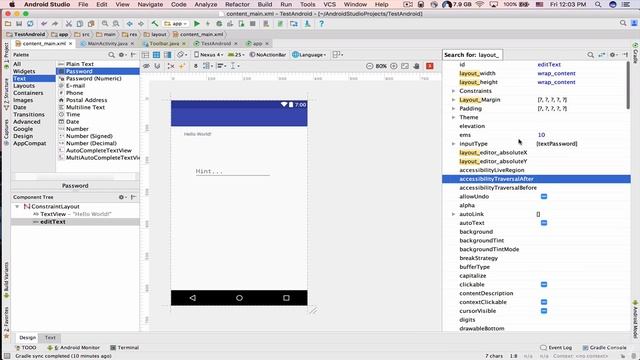The image size is (640, 360).
Task: Expand the Padding property group
Action: tap(453, 109)
